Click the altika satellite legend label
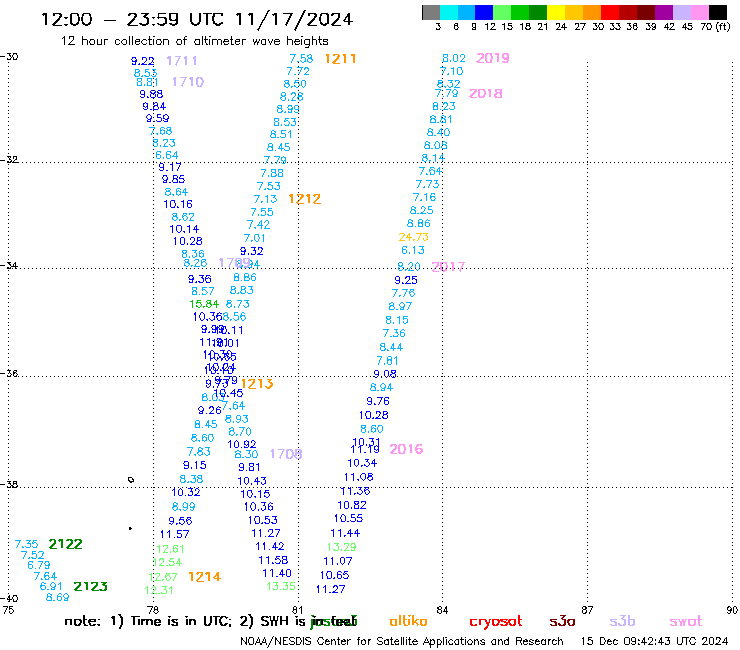This screenshot has width=740, height=650. [408, 621]
